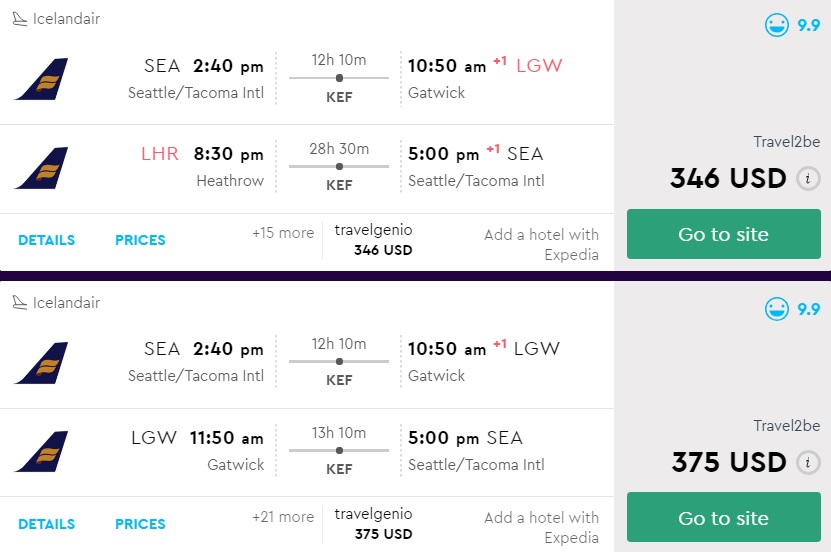Click Icelandair tail logo on first outbound flight
The width and height of the screenshot is (831, 552).
(41, 79)
